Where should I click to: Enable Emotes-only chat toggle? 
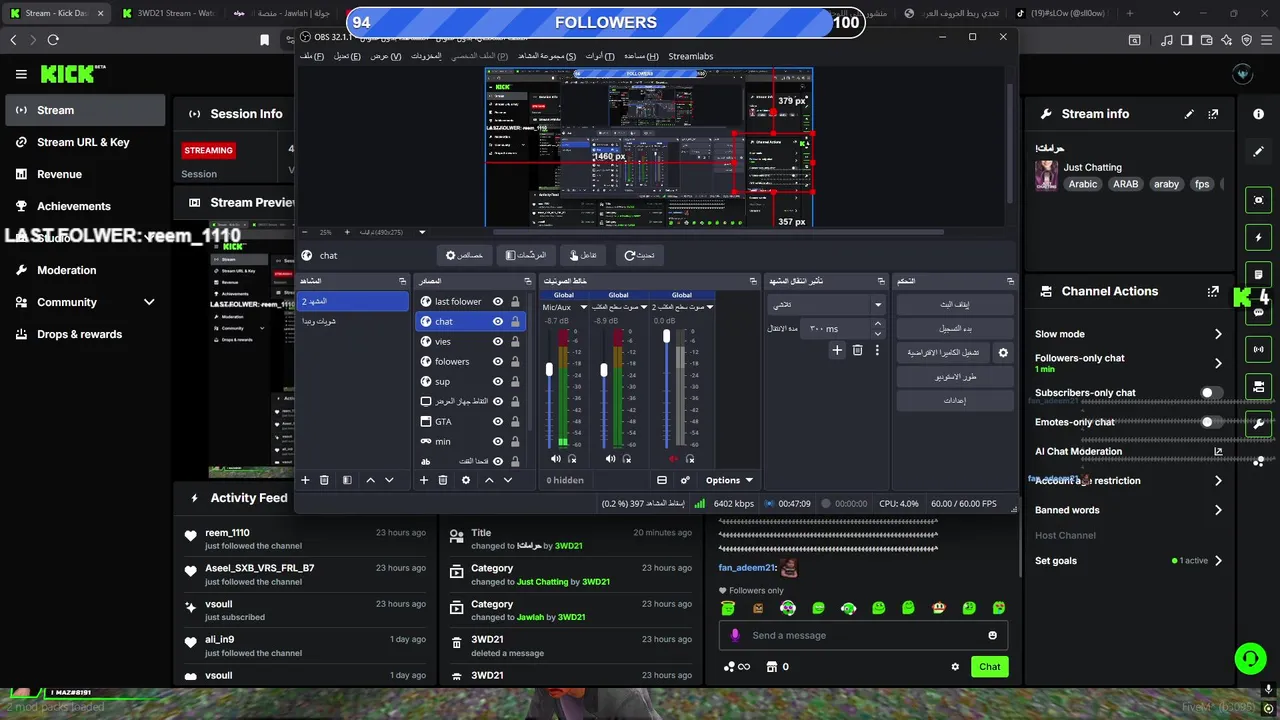point(1211,422)
